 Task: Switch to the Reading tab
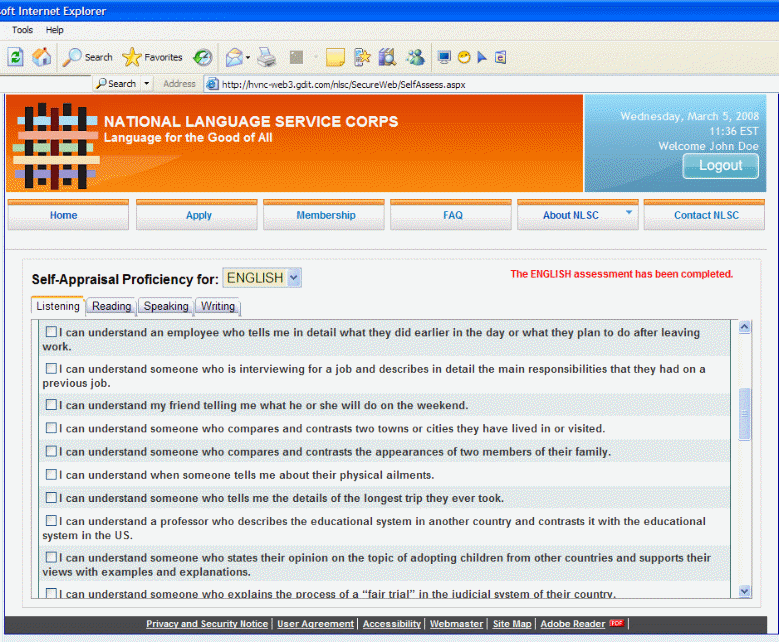pyautogui.click(x=112, y=307)
